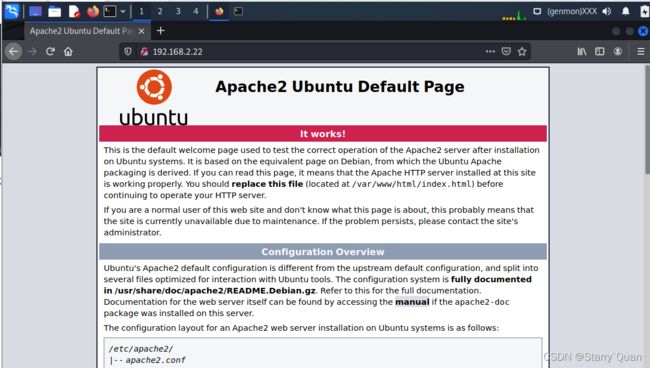Open the terminal emulator launcher
650x368 pixels.
(x=110, y=11)
